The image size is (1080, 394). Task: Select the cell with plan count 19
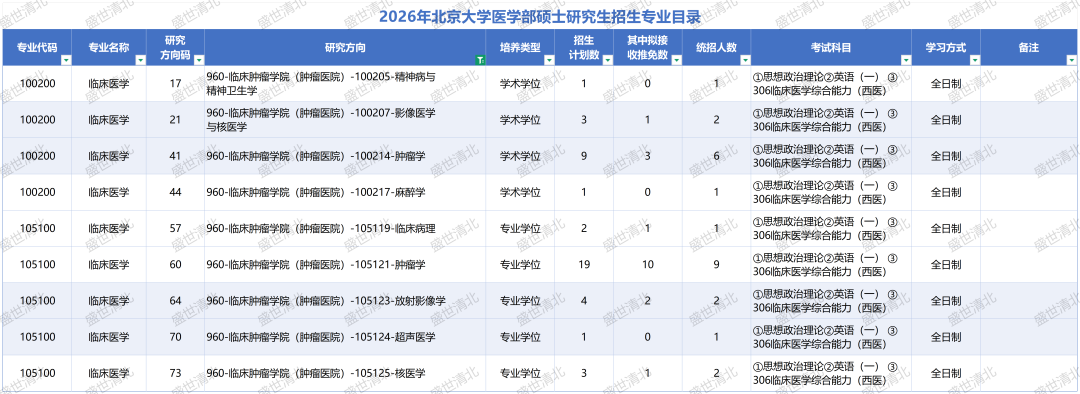pyautogui.click(x=584, y=265)
